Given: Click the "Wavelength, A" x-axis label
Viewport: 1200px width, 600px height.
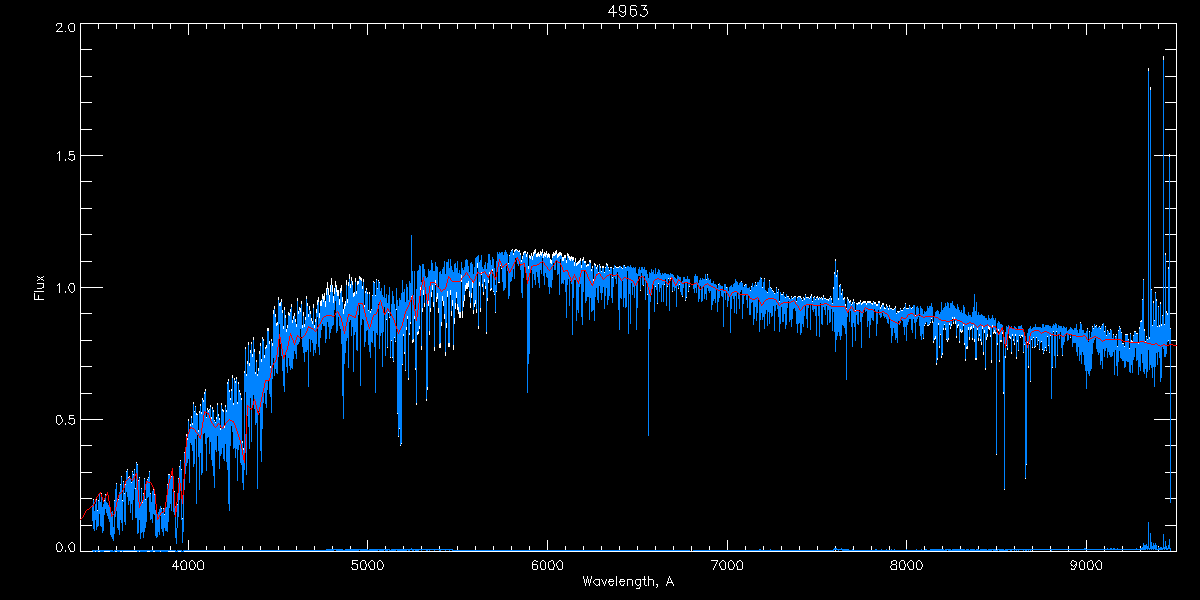Looking at the screenshot, I should point(628,581).
